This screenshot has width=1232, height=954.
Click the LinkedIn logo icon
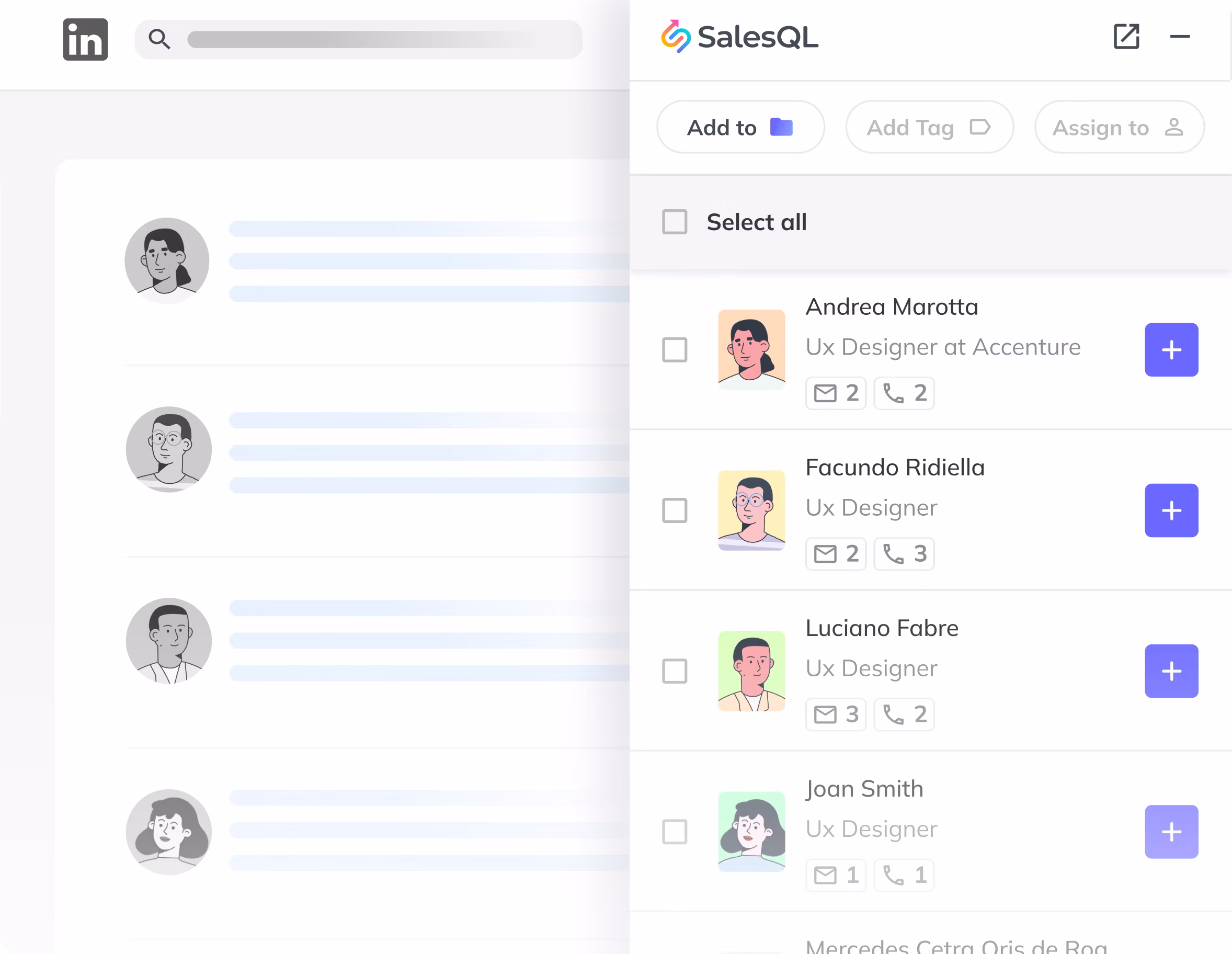click(85, 40)
